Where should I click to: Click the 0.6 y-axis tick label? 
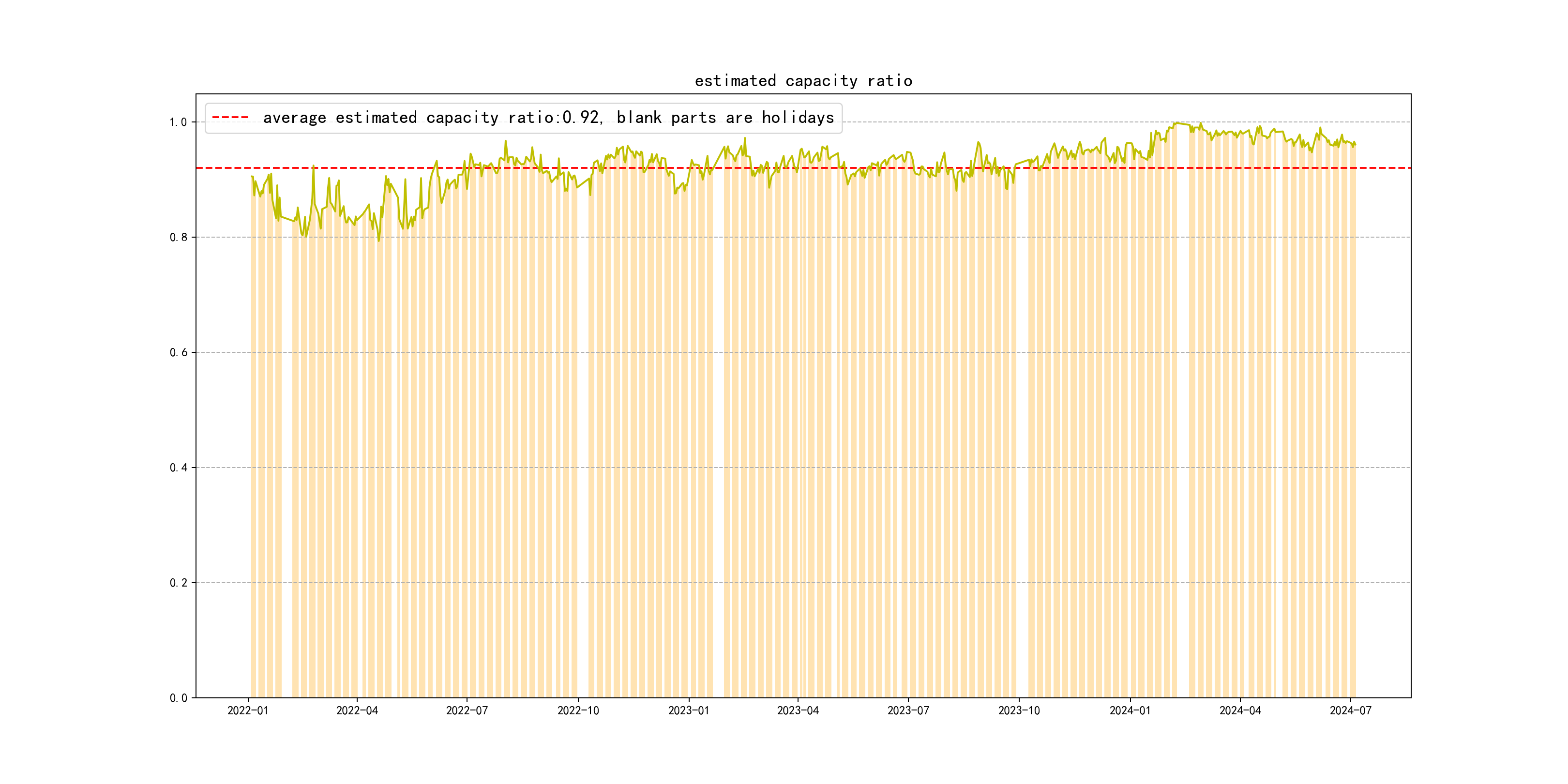click(x=179, y=352)
